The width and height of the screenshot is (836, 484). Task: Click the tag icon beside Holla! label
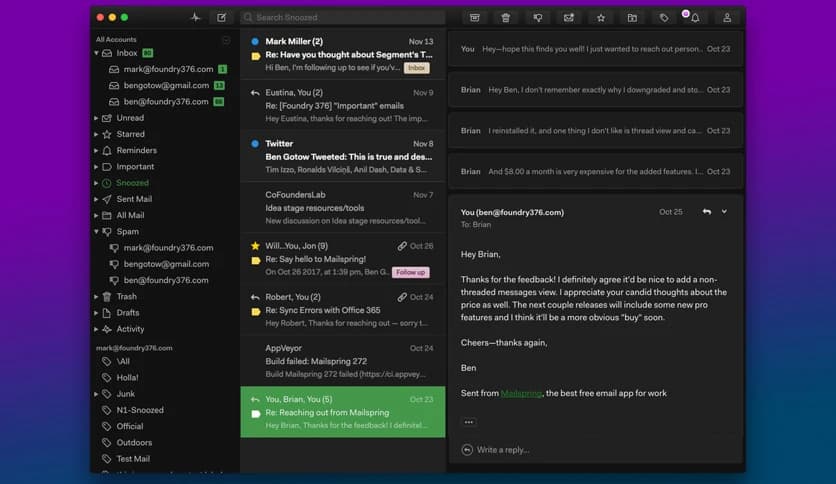point(107,377)
